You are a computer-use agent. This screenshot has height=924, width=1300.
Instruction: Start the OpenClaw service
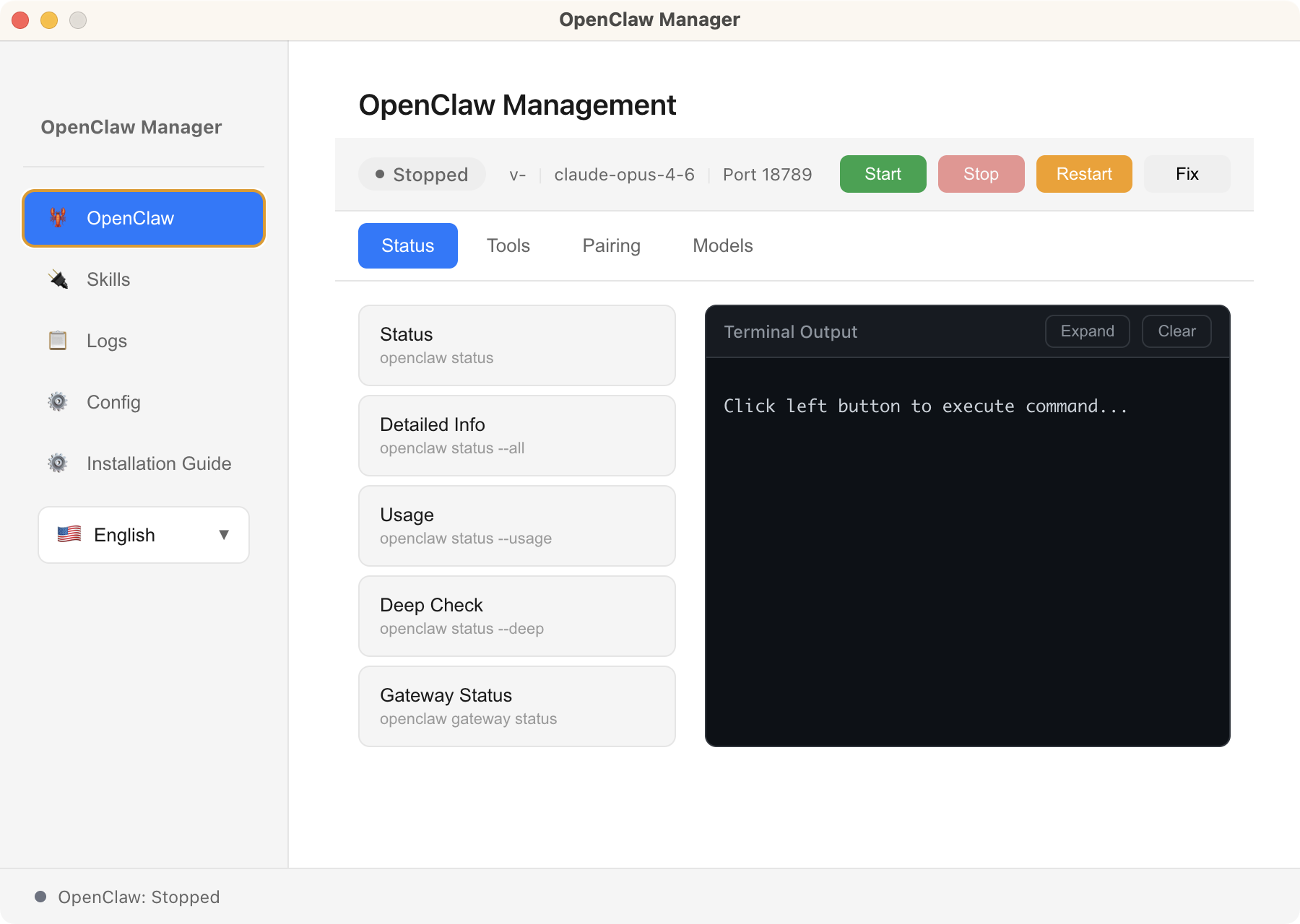[x=883, y=174]
